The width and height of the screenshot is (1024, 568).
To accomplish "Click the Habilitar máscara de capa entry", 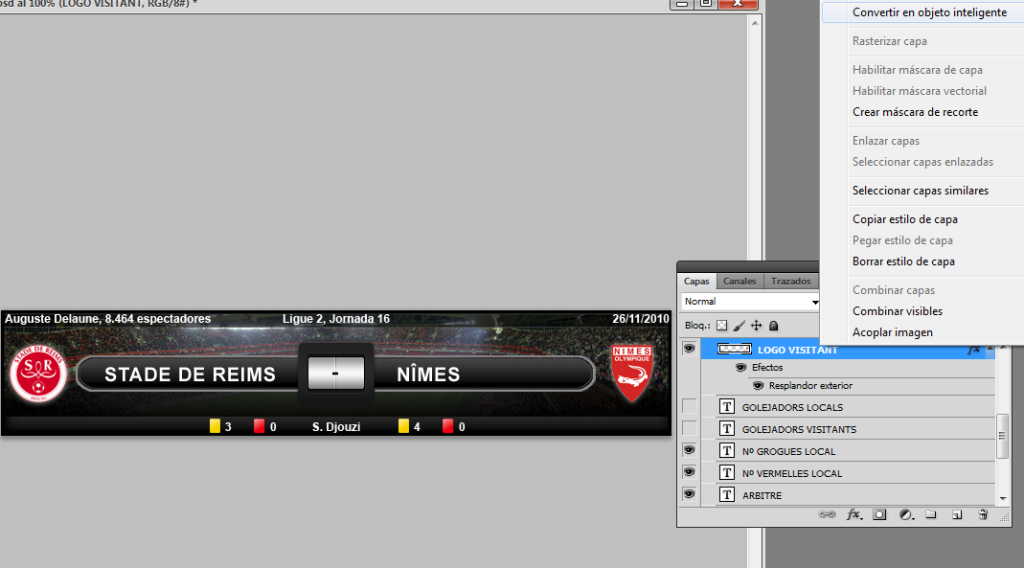I will click(x=917, y=70).
